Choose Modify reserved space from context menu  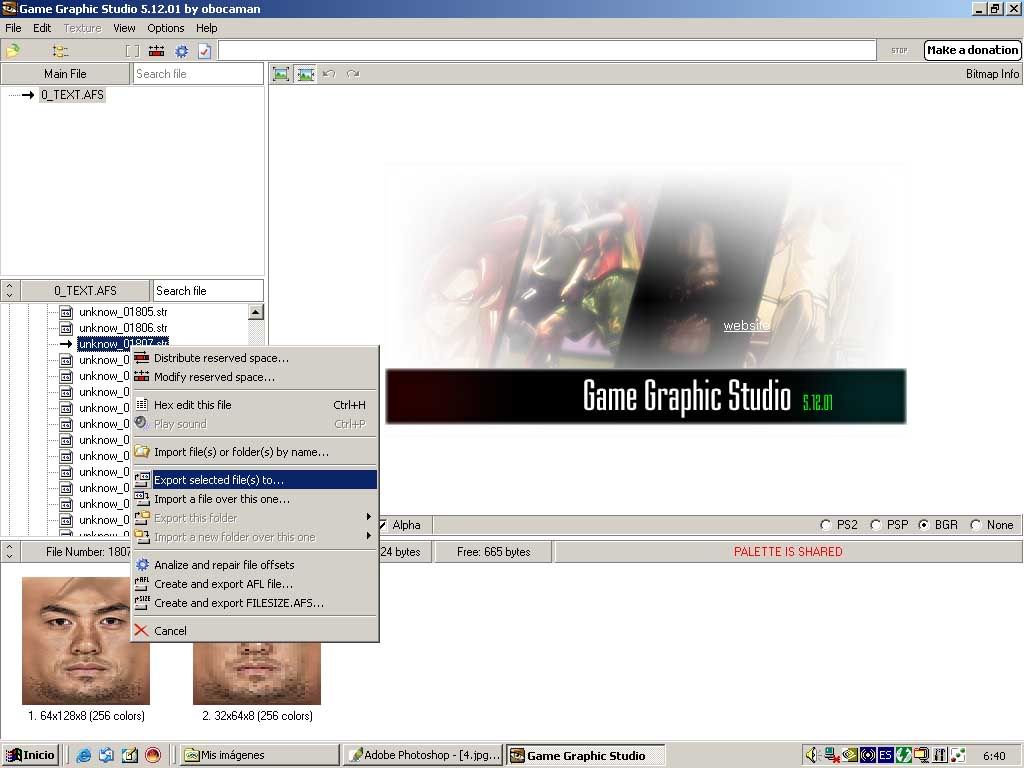(x=255, y=377)
